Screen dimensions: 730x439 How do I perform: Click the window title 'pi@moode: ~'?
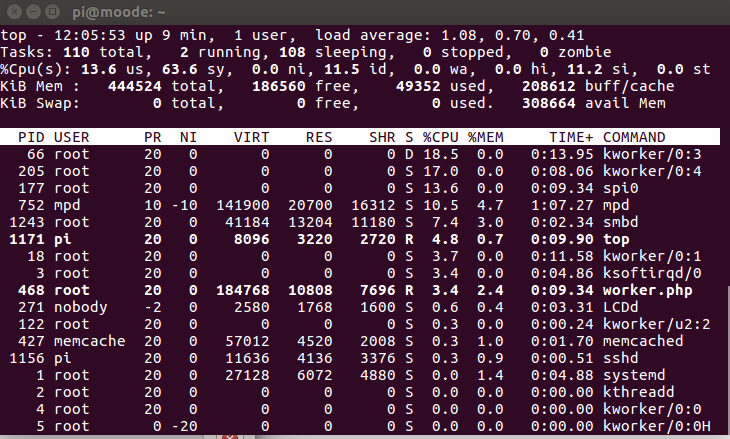click(x=119, y=12)
